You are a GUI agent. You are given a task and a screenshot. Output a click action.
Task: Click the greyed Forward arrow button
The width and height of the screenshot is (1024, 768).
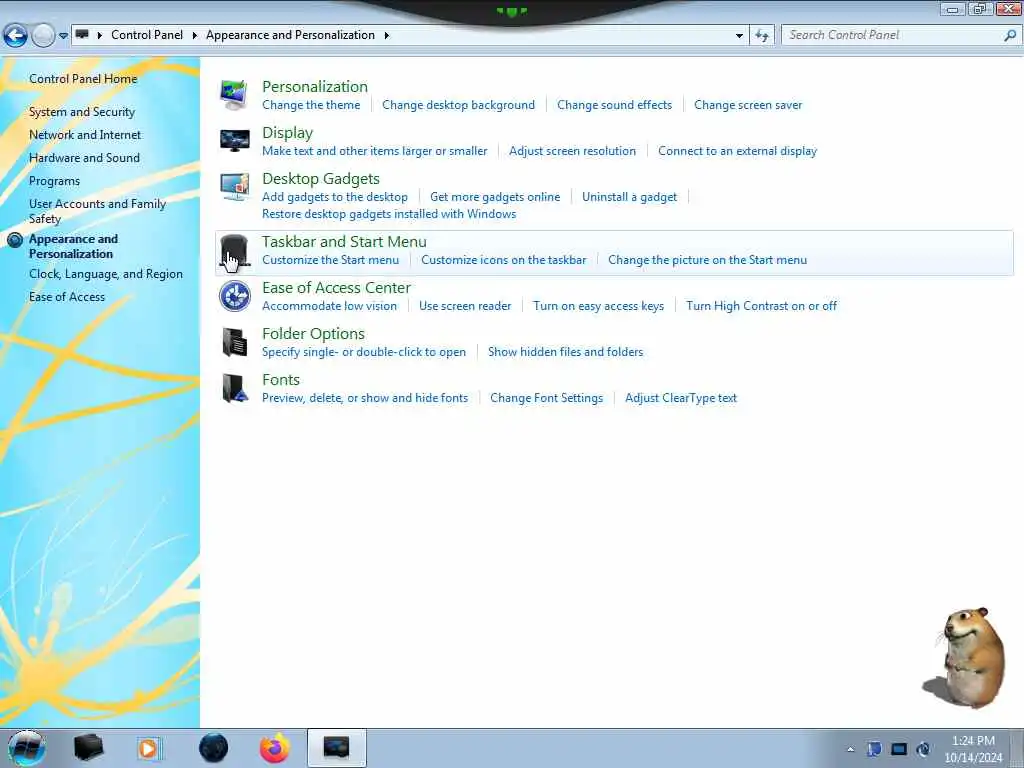pyautogui.click(x=43, y=35)
